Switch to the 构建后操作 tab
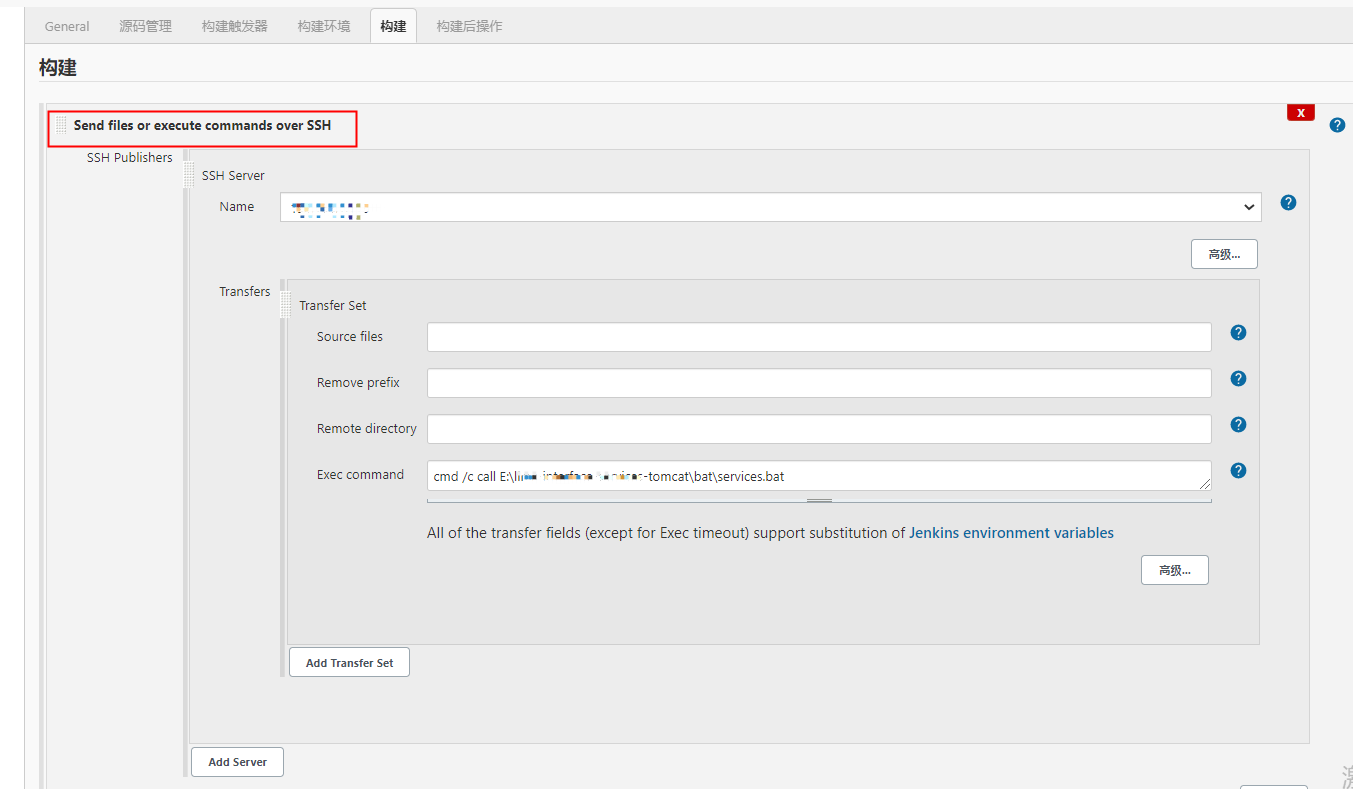The image size is (1353, 789). (x=469, y=26)
